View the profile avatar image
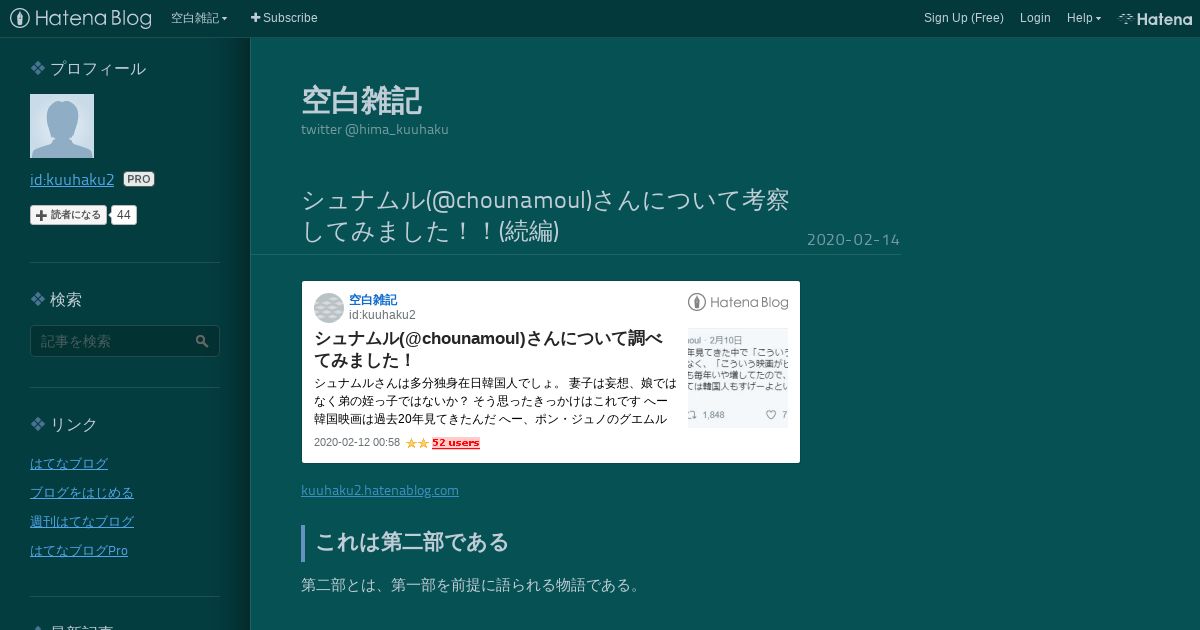The height and width of the screenshot is (630, 1200). pos(62,126)
